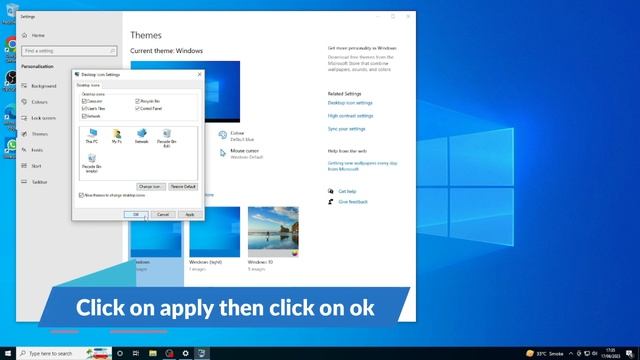The image size is (640, 360).
Task: Toggle Allow themes to change desktop icons
Action: [81, 195]
